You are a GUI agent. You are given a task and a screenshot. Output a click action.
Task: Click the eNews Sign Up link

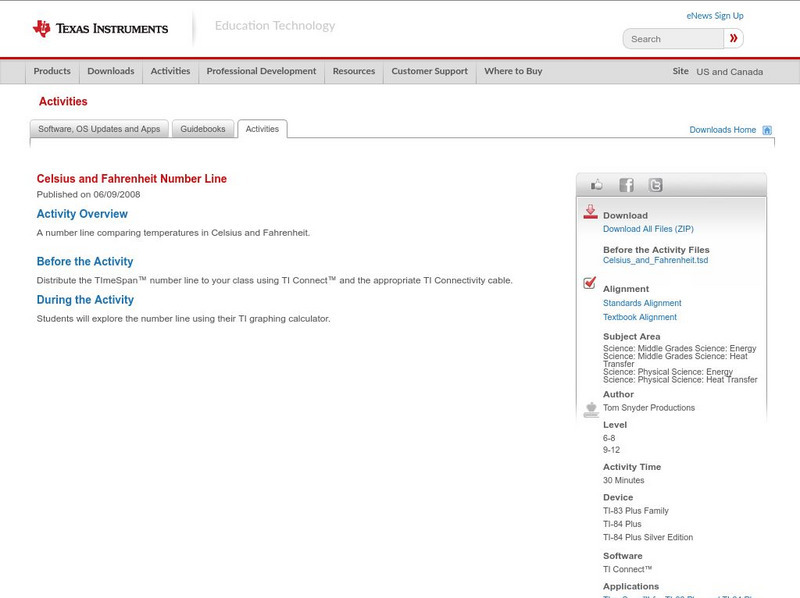pos(714,16)
